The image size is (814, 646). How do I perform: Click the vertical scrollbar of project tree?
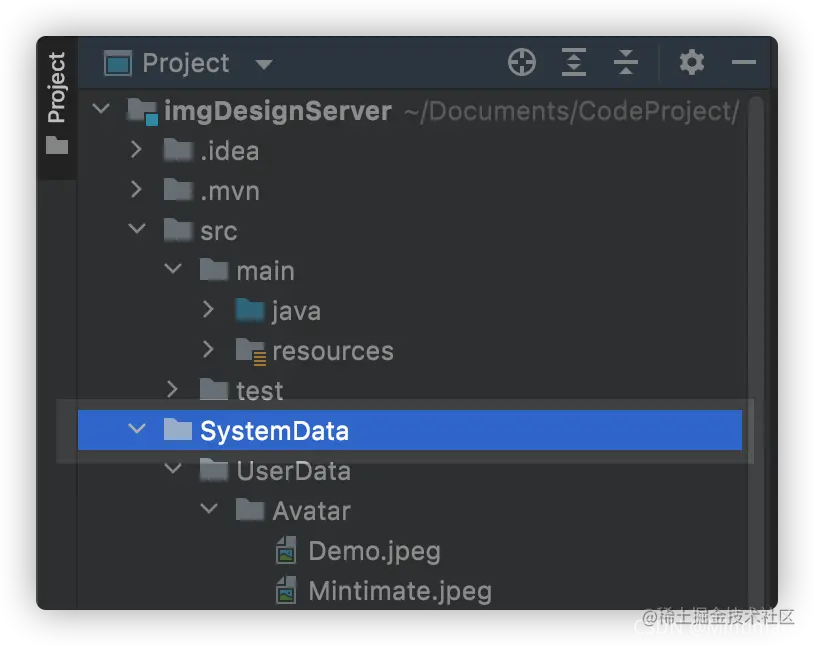pyautogui.click(x=756, y=348)
